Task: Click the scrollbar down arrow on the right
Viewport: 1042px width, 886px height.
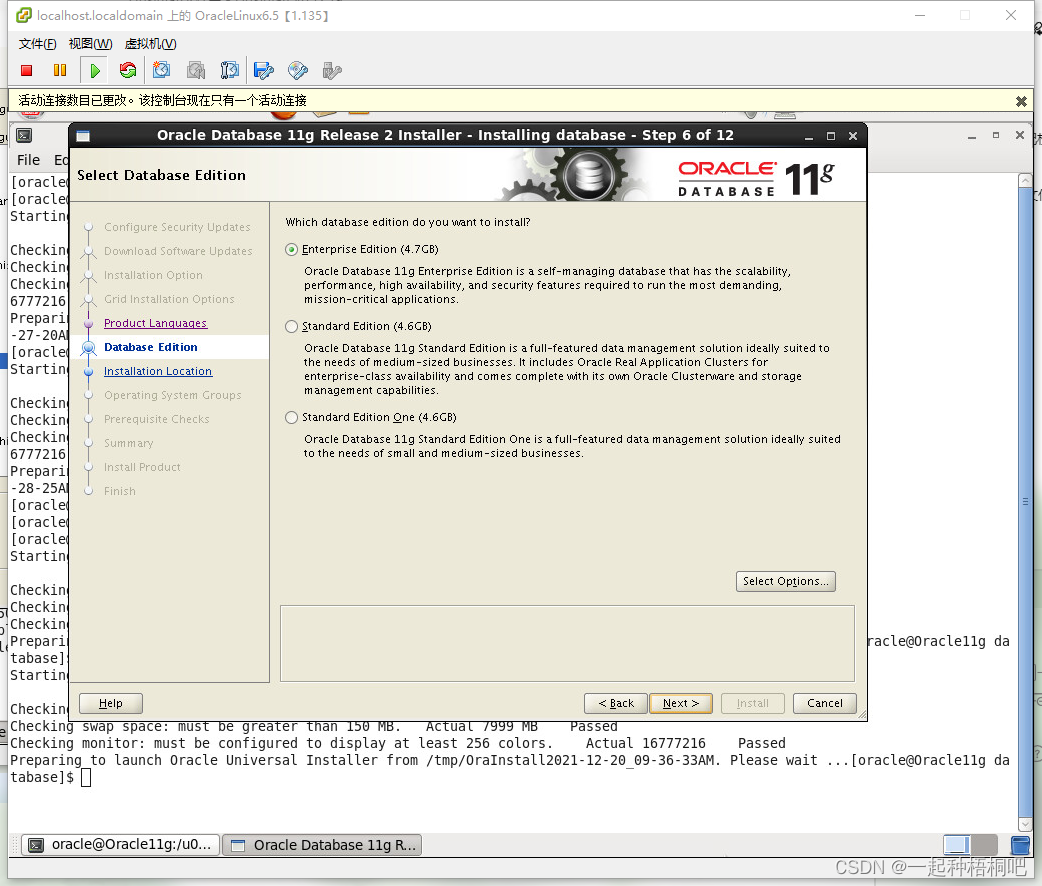Action: (1023, 824)
